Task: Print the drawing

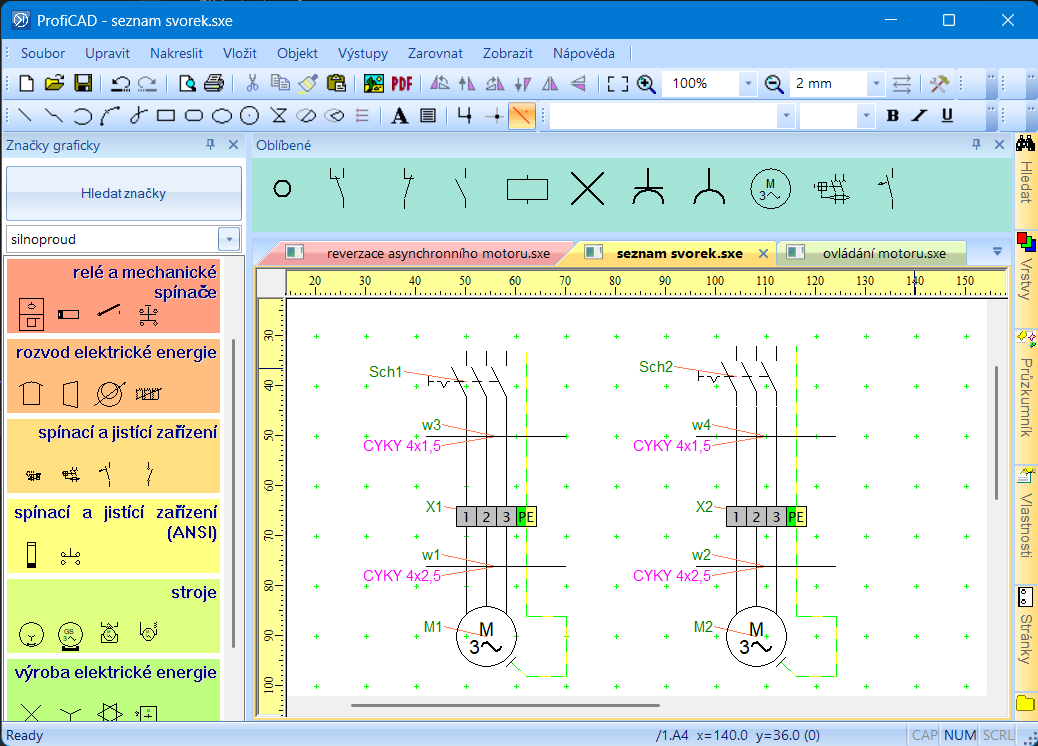Action: tap(214, 83)
